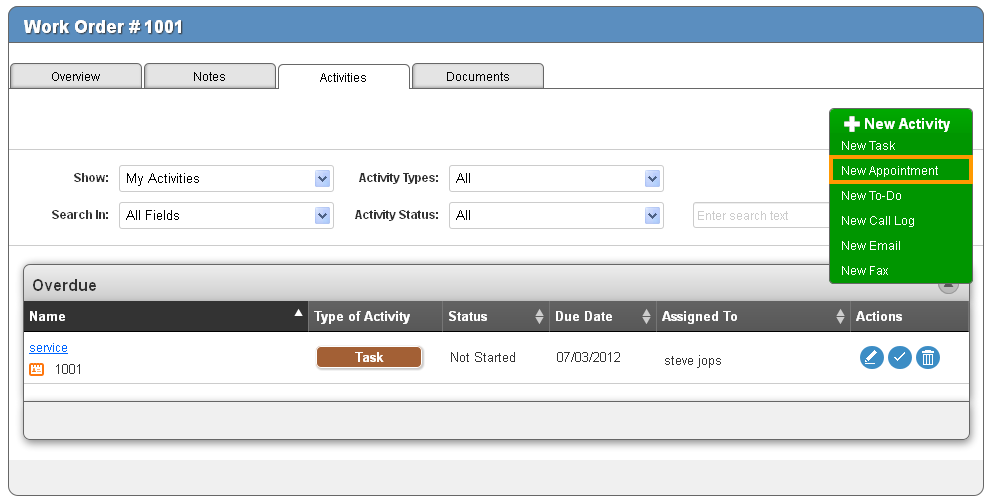Screen dimensions: 993x500
Task: Pick New Email from the menu
Action: (871, 246)
